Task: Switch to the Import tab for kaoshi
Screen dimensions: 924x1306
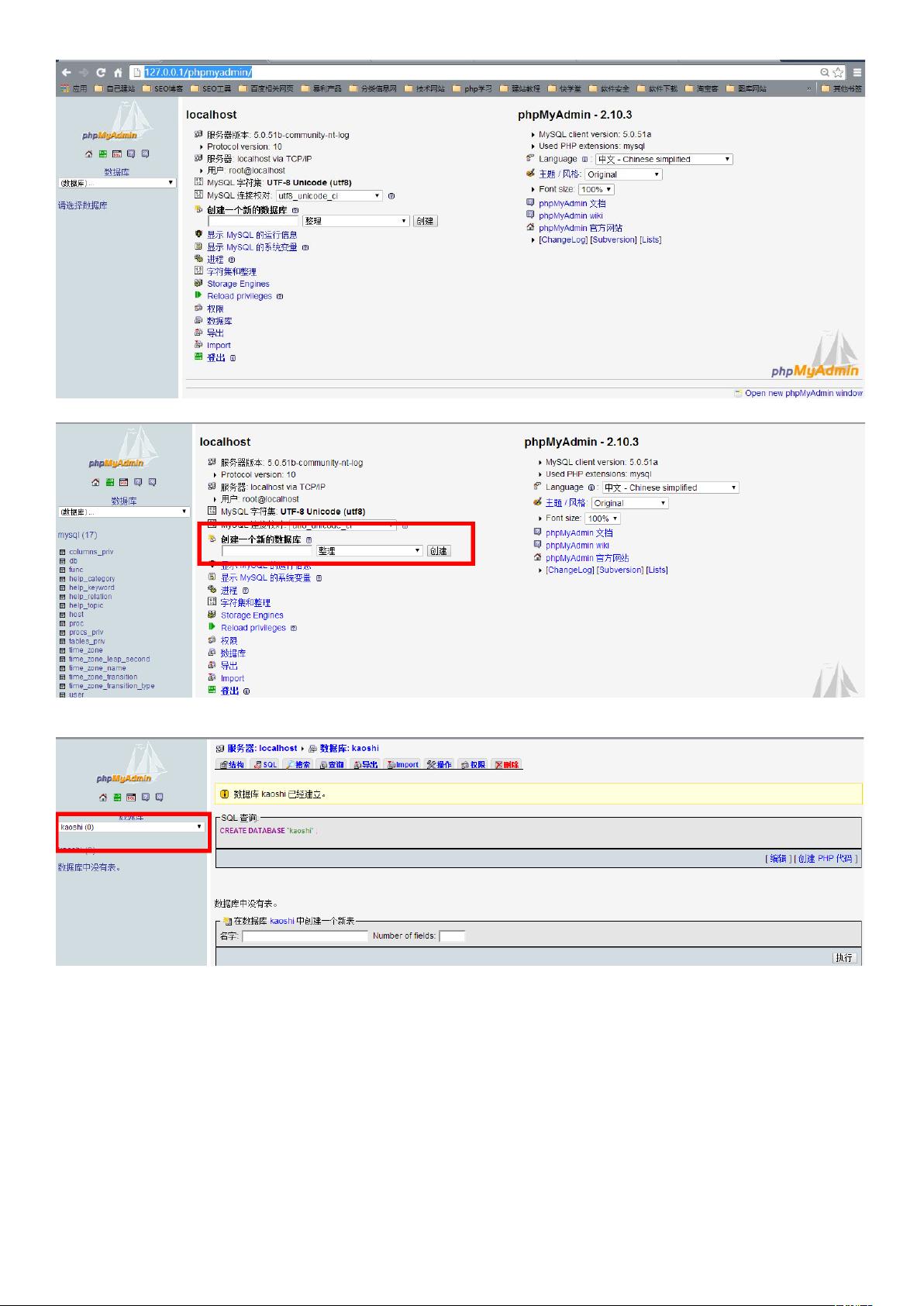Action: pos(402,765)
